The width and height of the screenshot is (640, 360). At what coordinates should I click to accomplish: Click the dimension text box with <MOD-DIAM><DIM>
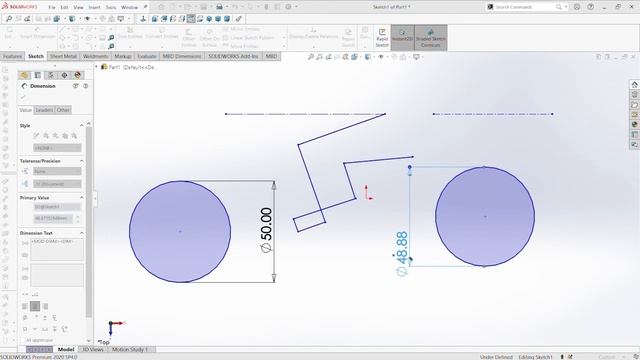(x=57, y=249)
